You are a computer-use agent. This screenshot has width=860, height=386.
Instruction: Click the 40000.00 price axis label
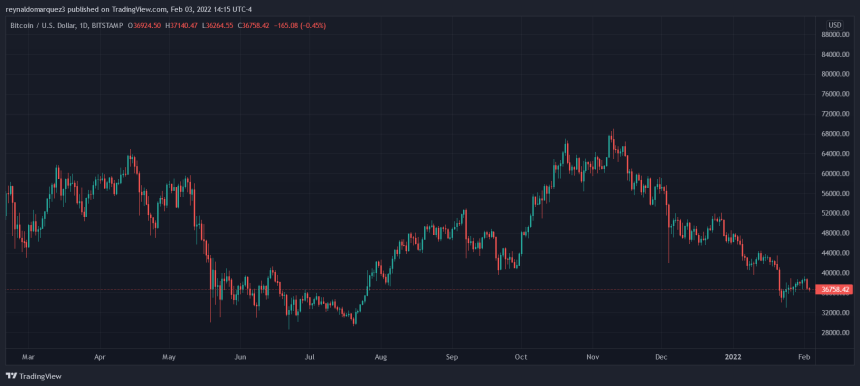coord(835,273)
